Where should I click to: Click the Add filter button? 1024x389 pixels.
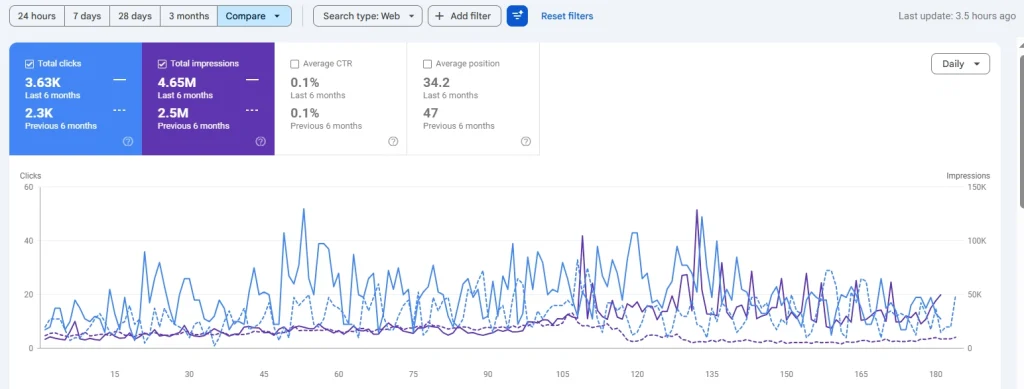click(464, 16)
